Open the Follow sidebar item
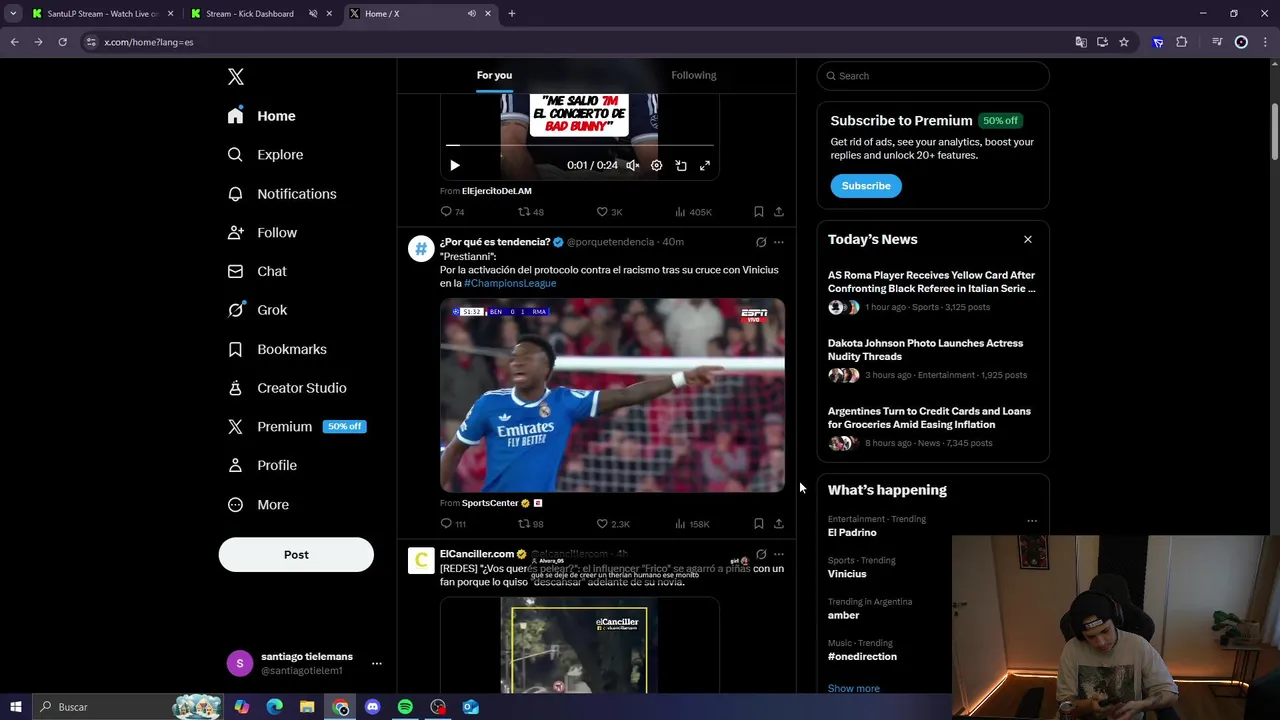 click(263, 232)
